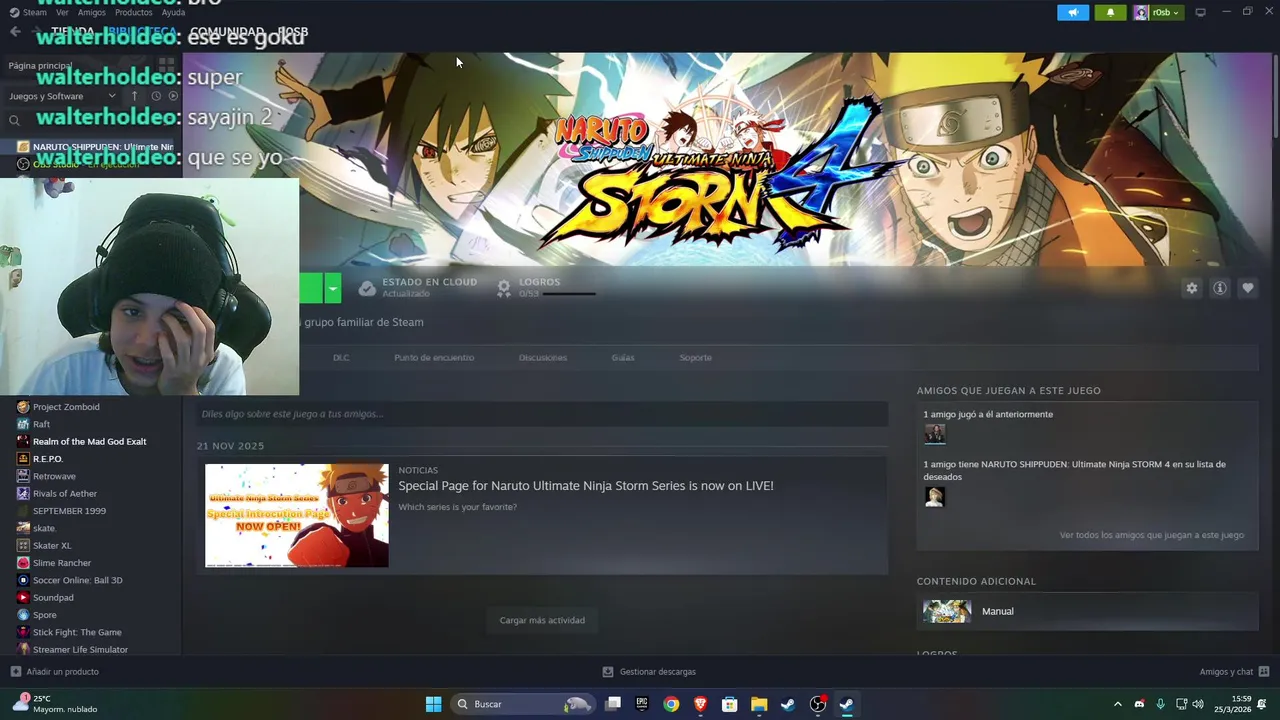Open the Discusiones tab

tap(543, 357)
